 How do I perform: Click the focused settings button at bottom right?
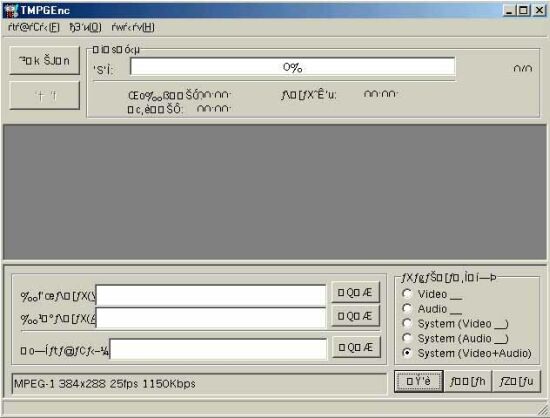click(x=418, y=381)
